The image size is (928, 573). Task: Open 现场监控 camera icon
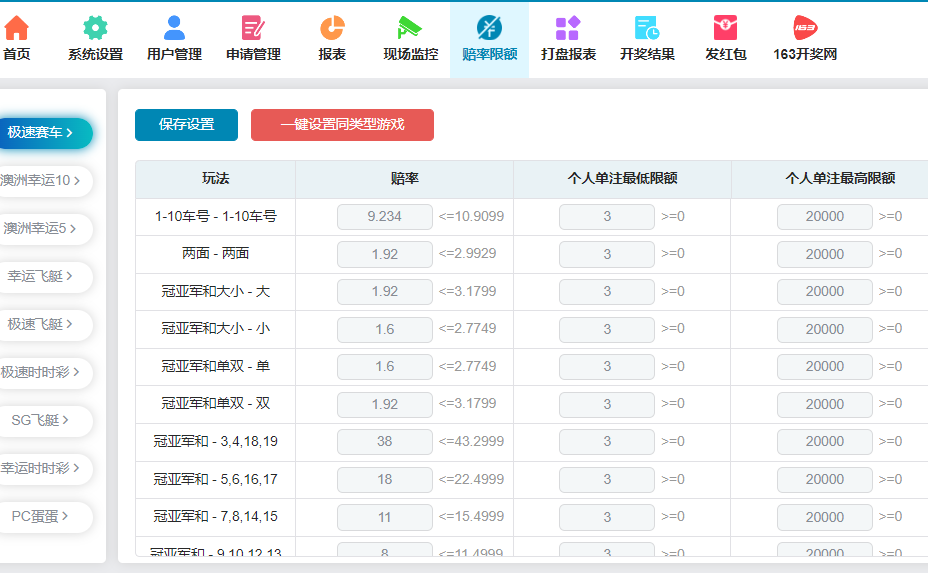(x=410, y=28)
